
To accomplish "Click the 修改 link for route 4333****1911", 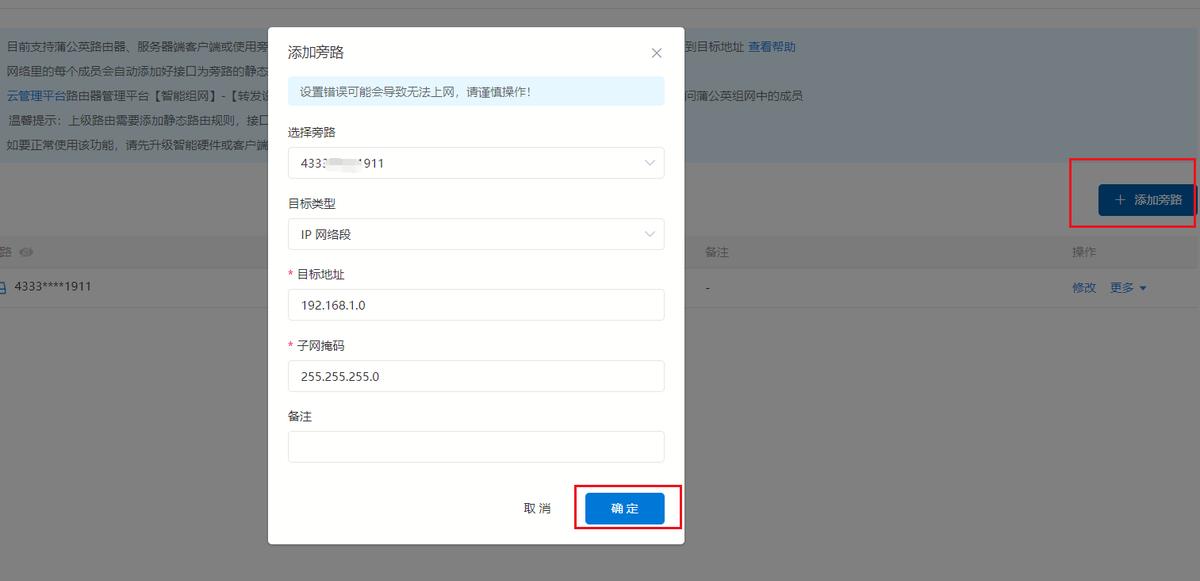I will click(1084, 287).
